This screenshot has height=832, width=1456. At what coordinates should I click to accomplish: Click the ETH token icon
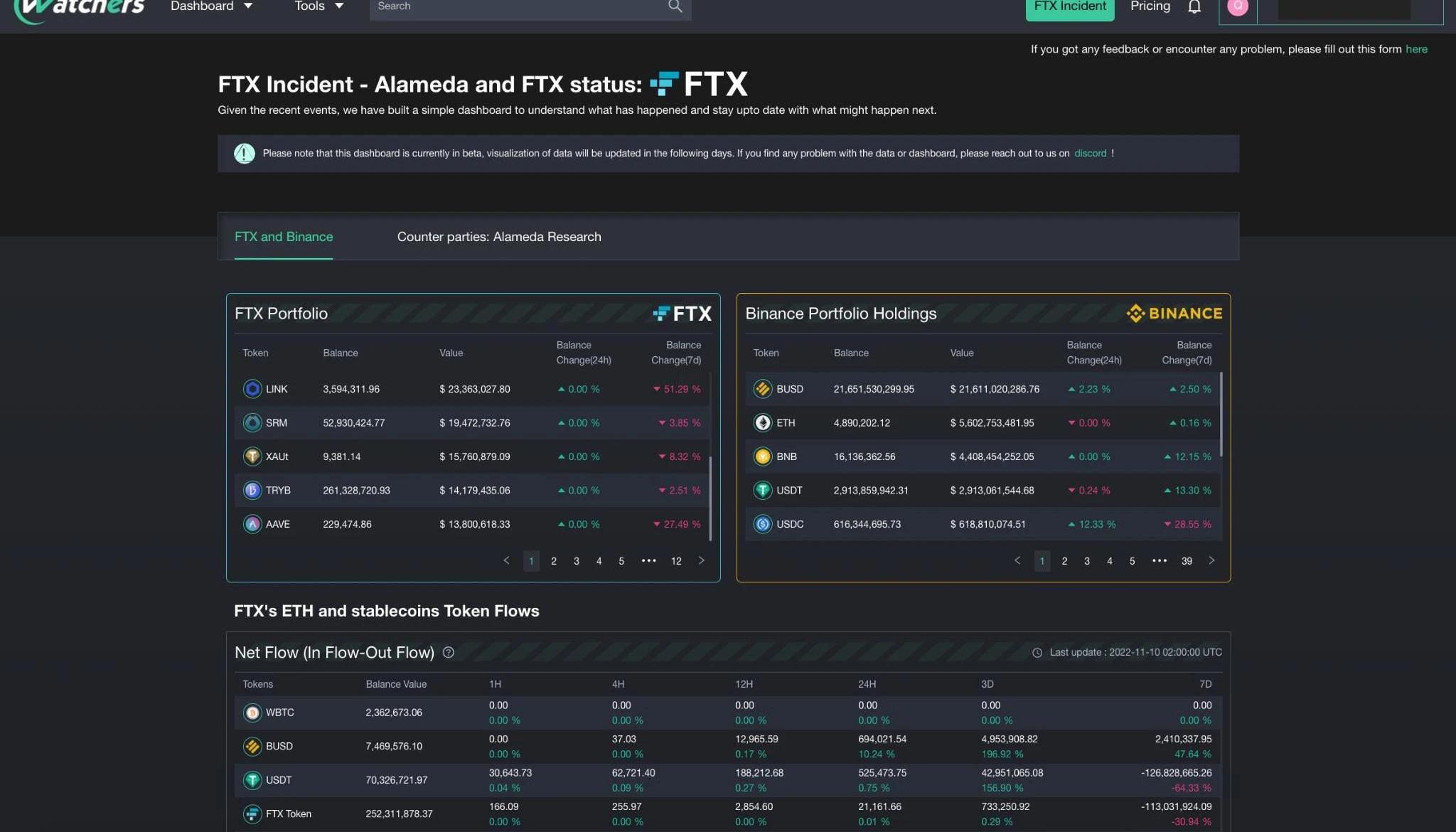coord(763,422)
